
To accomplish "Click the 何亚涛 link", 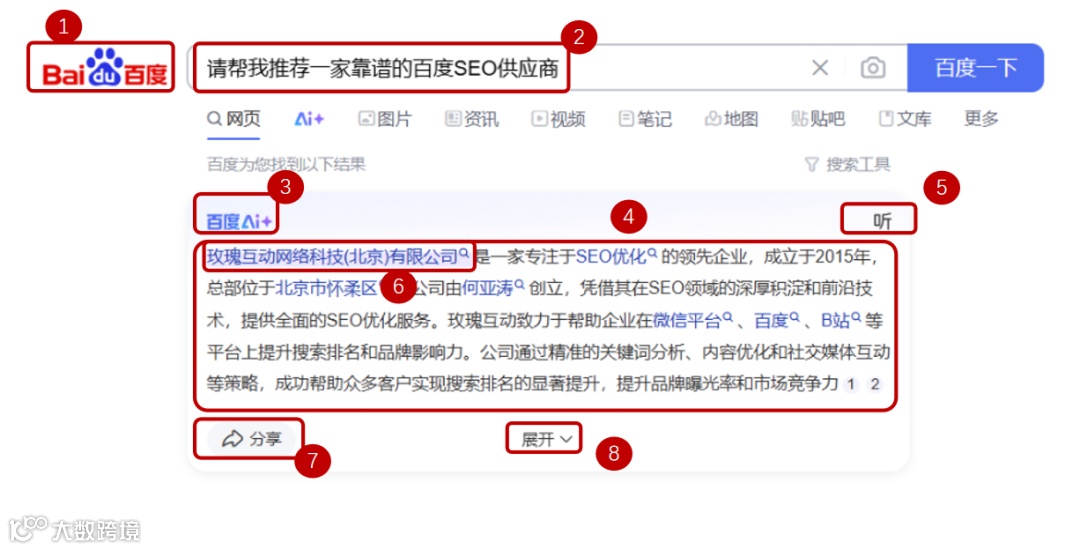I will [x=492, y=288].
